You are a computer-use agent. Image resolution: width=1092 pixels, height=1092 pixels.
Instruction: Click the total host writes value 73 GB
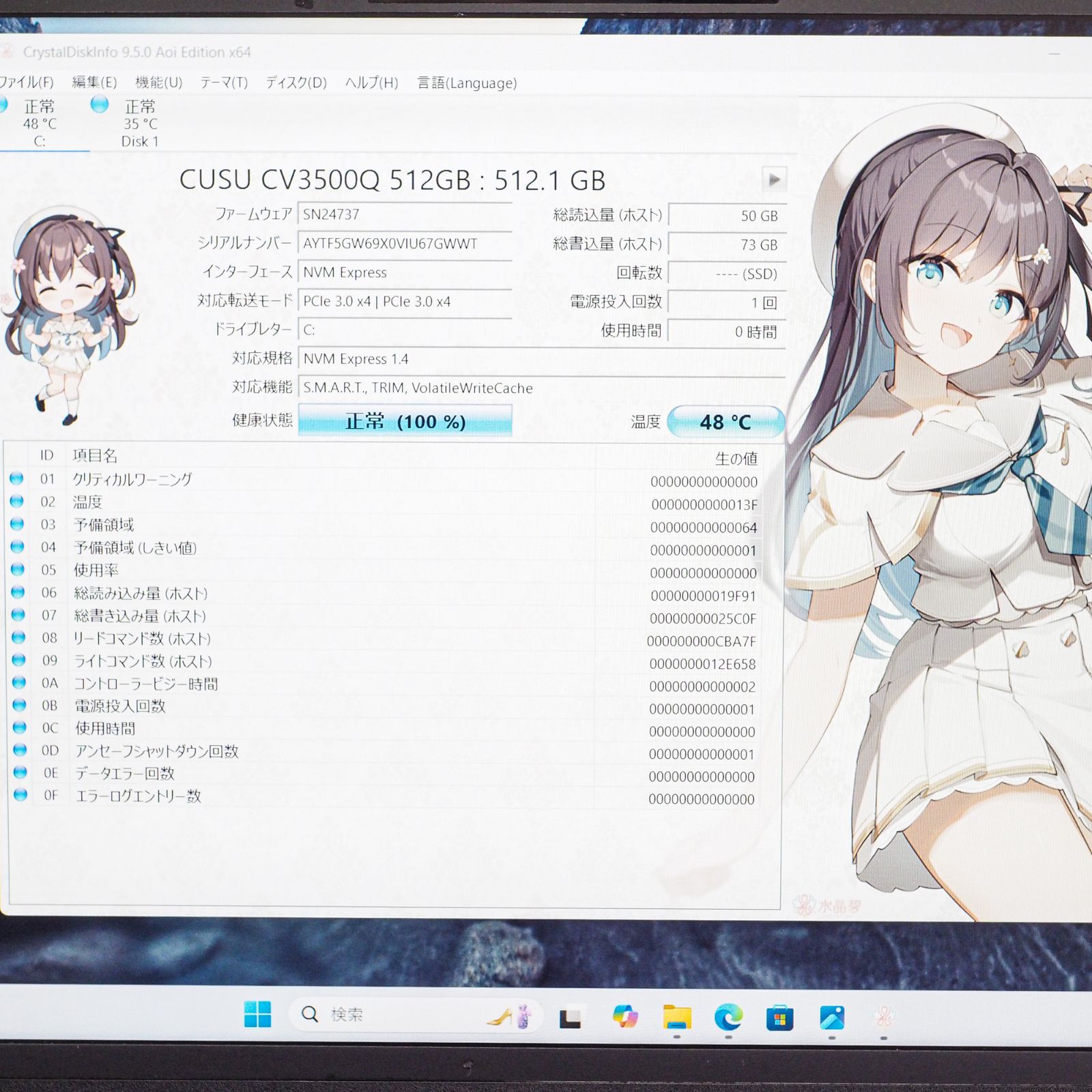click(x=728, y=244)
